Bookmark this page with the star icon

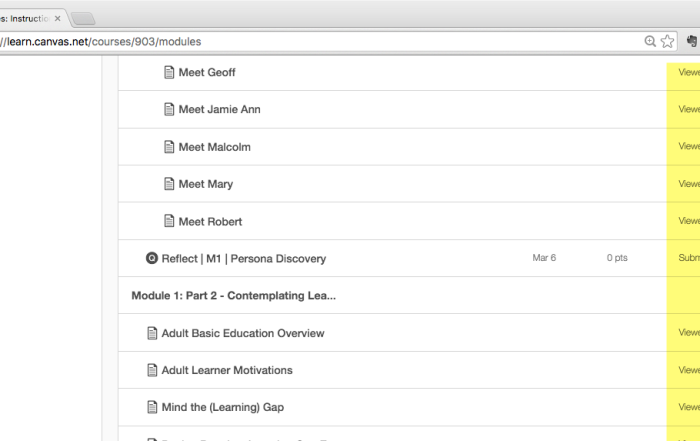[668, 41]
